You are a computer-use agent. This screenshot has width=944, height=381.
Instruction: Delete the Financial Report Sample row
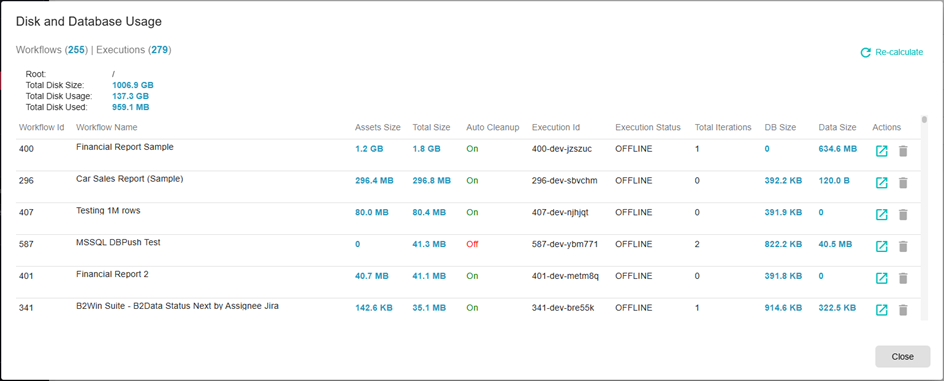point(902,151)
